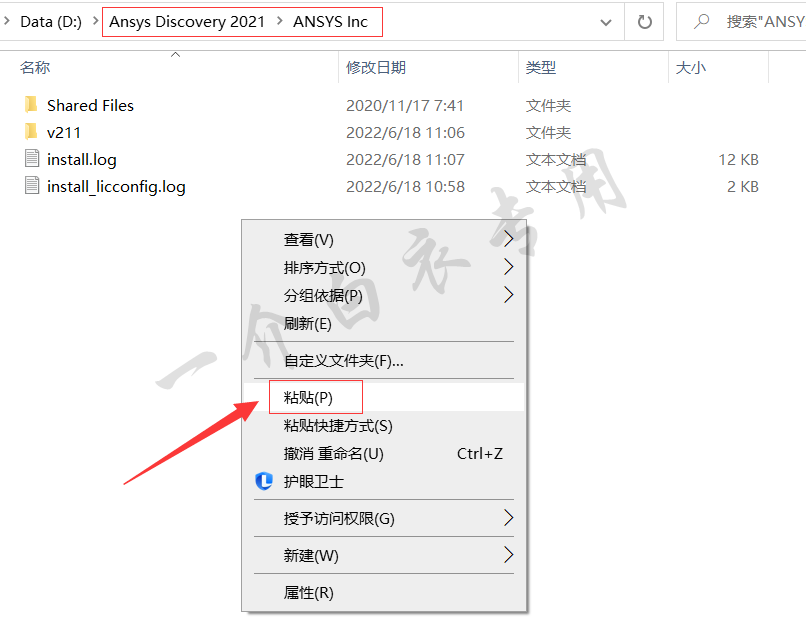This screenshot has height=633, width=806.
Task: Click the Ctrl+Z shortcut text
Action: point(480,454)
